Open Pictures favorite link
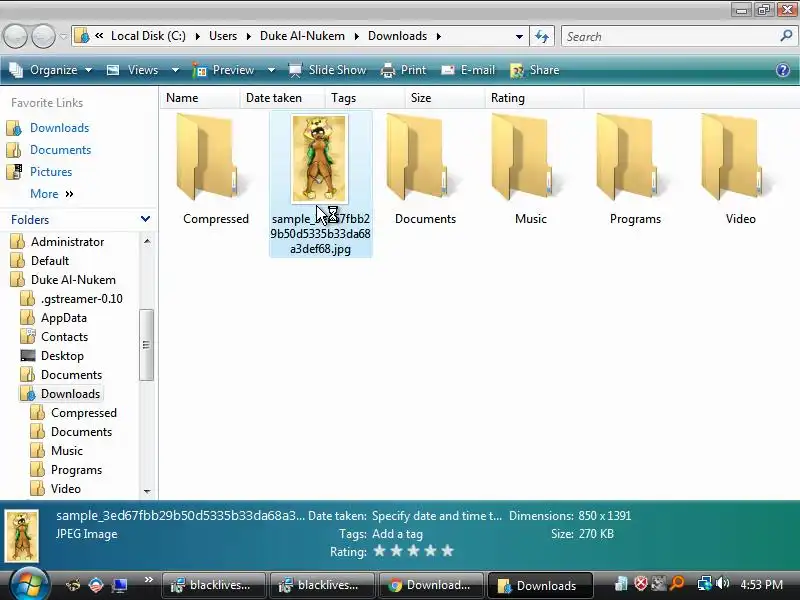The image size is (800, 600). (x=51, y=171)
